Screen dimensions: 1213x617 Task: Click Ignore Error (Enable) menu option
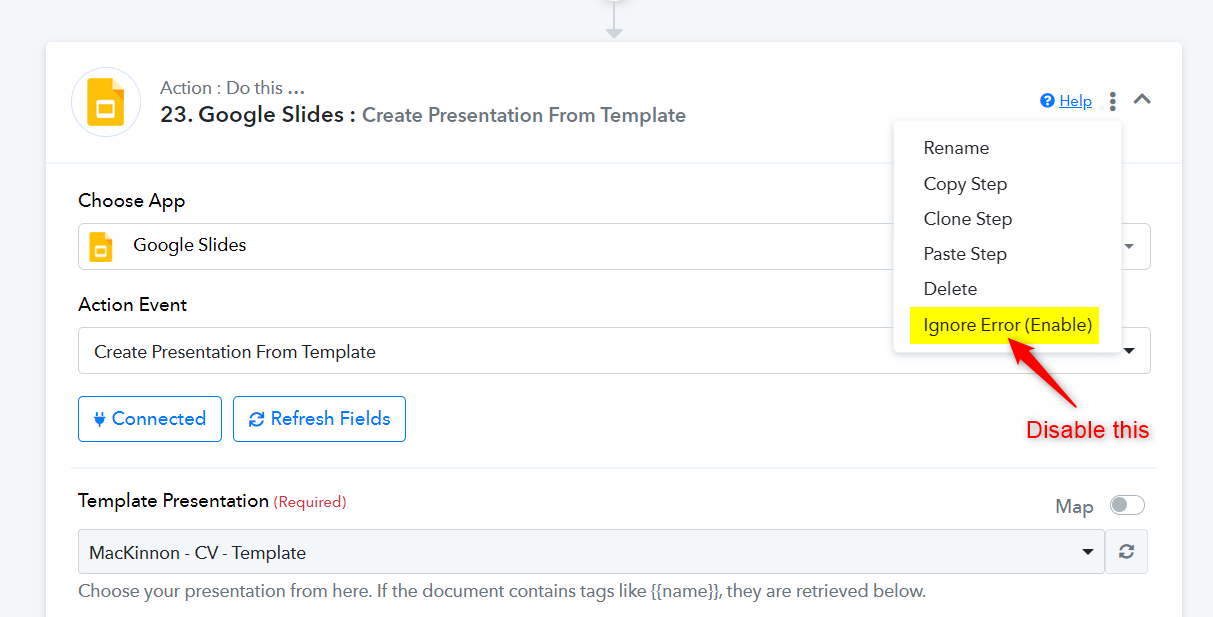pyautogui.click(x=1007, y=325)
